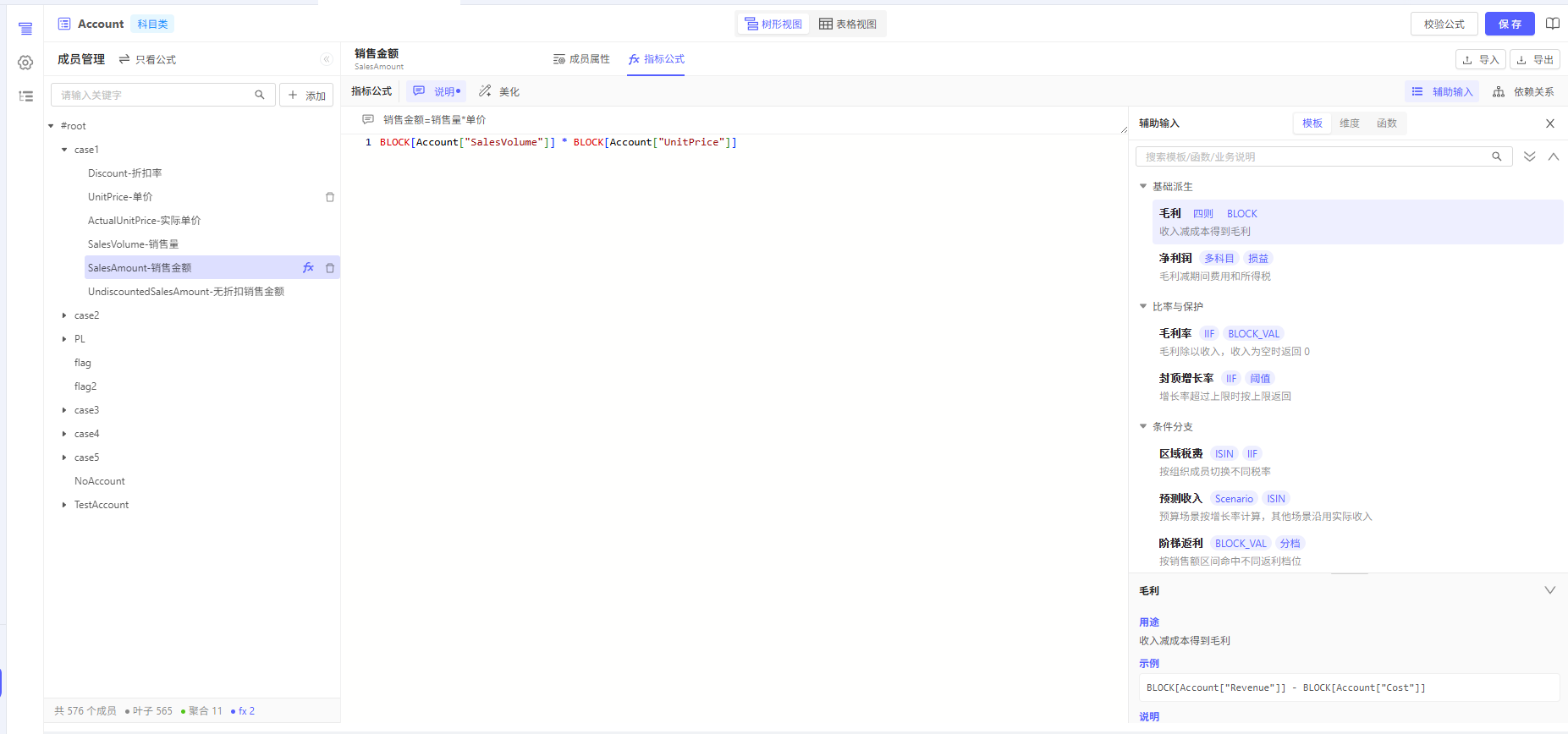Viewport: 1568px width, 734px height.
Task: Click the fx icon on SalesAmount row
Action: tap(308, 268)
